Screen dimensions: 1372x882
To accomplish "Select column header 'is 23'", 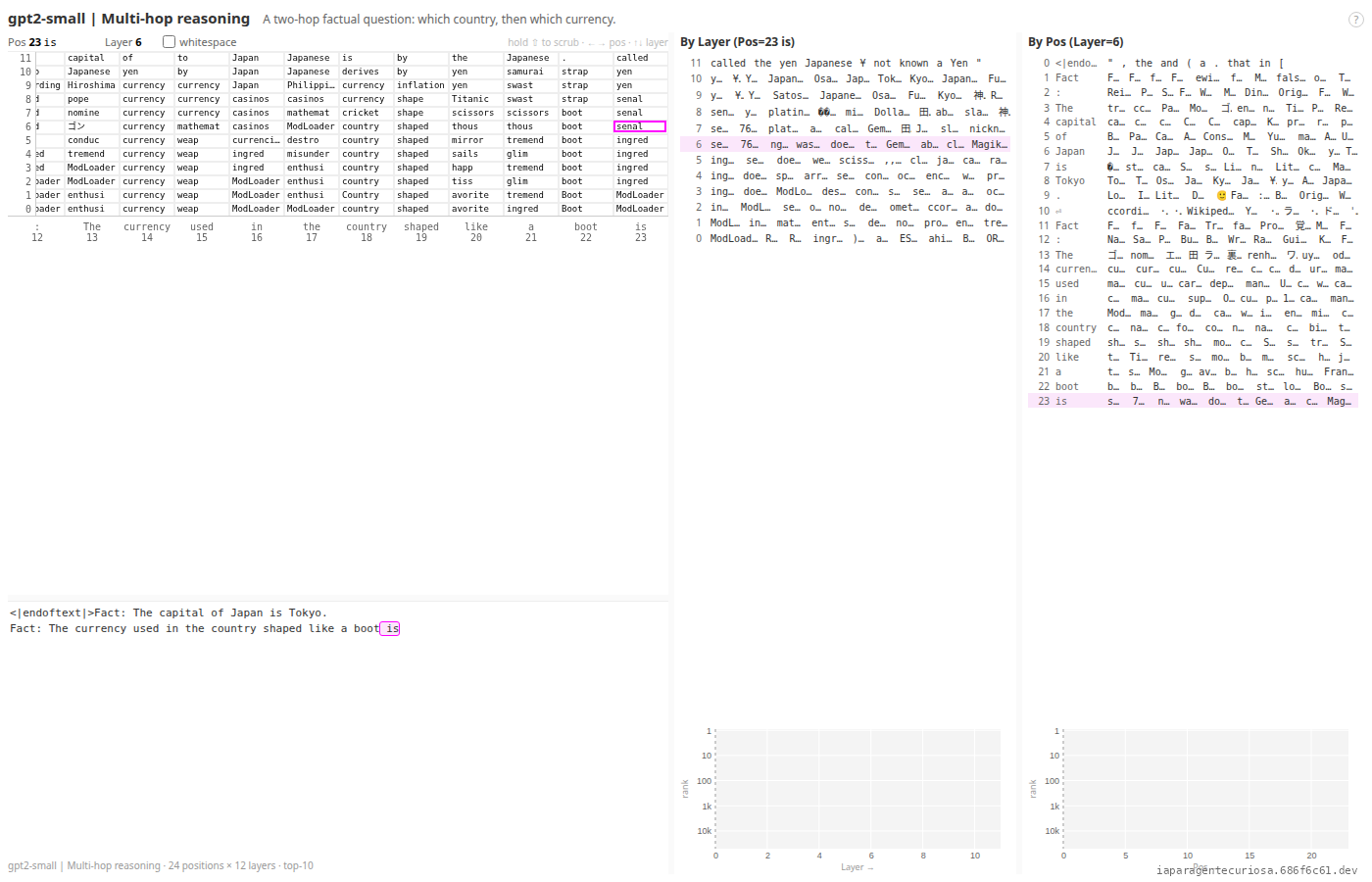I will [641, 231].
